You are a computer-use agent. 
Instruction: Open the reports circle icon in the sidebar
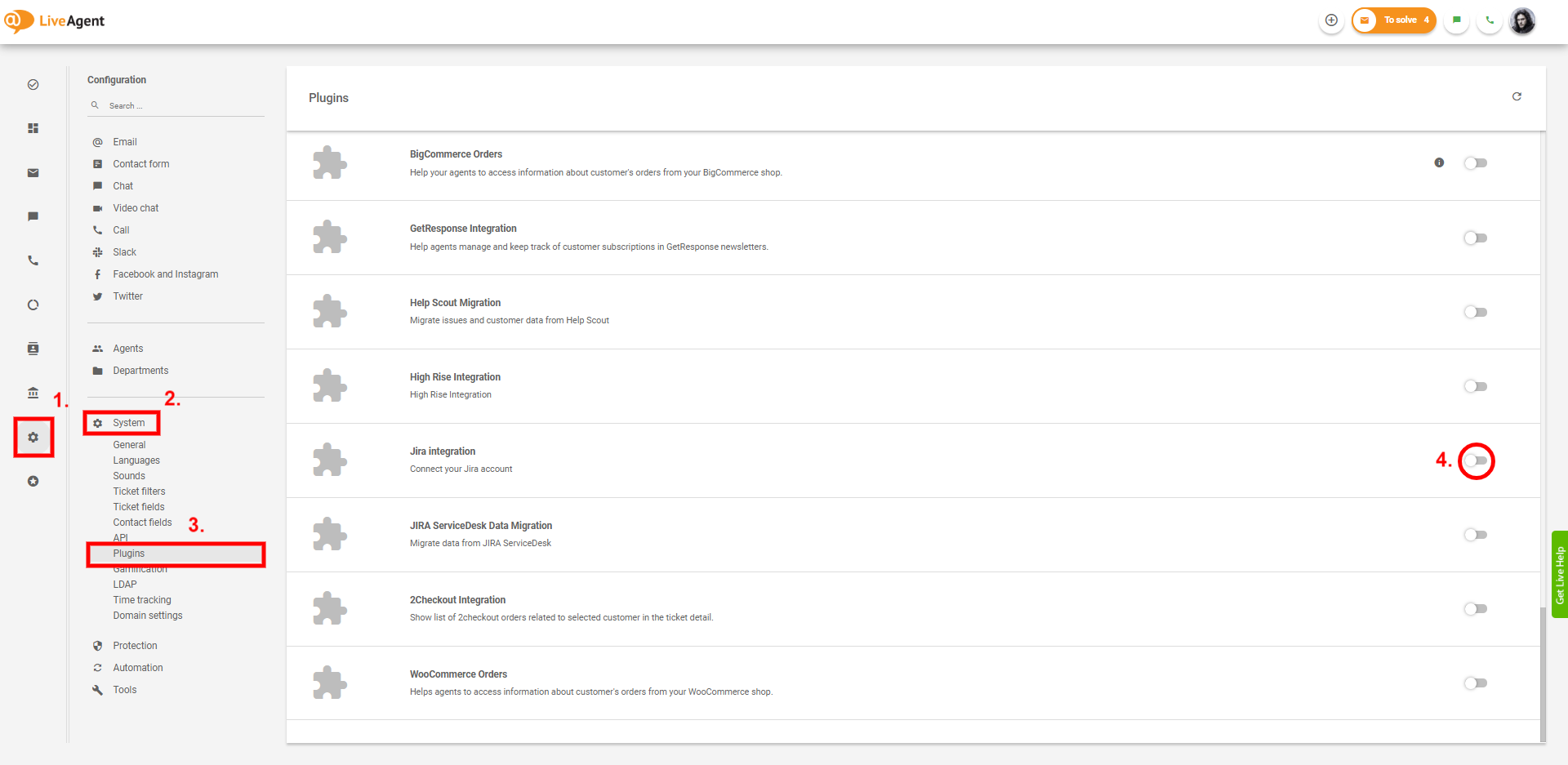[x=33, y=305]
